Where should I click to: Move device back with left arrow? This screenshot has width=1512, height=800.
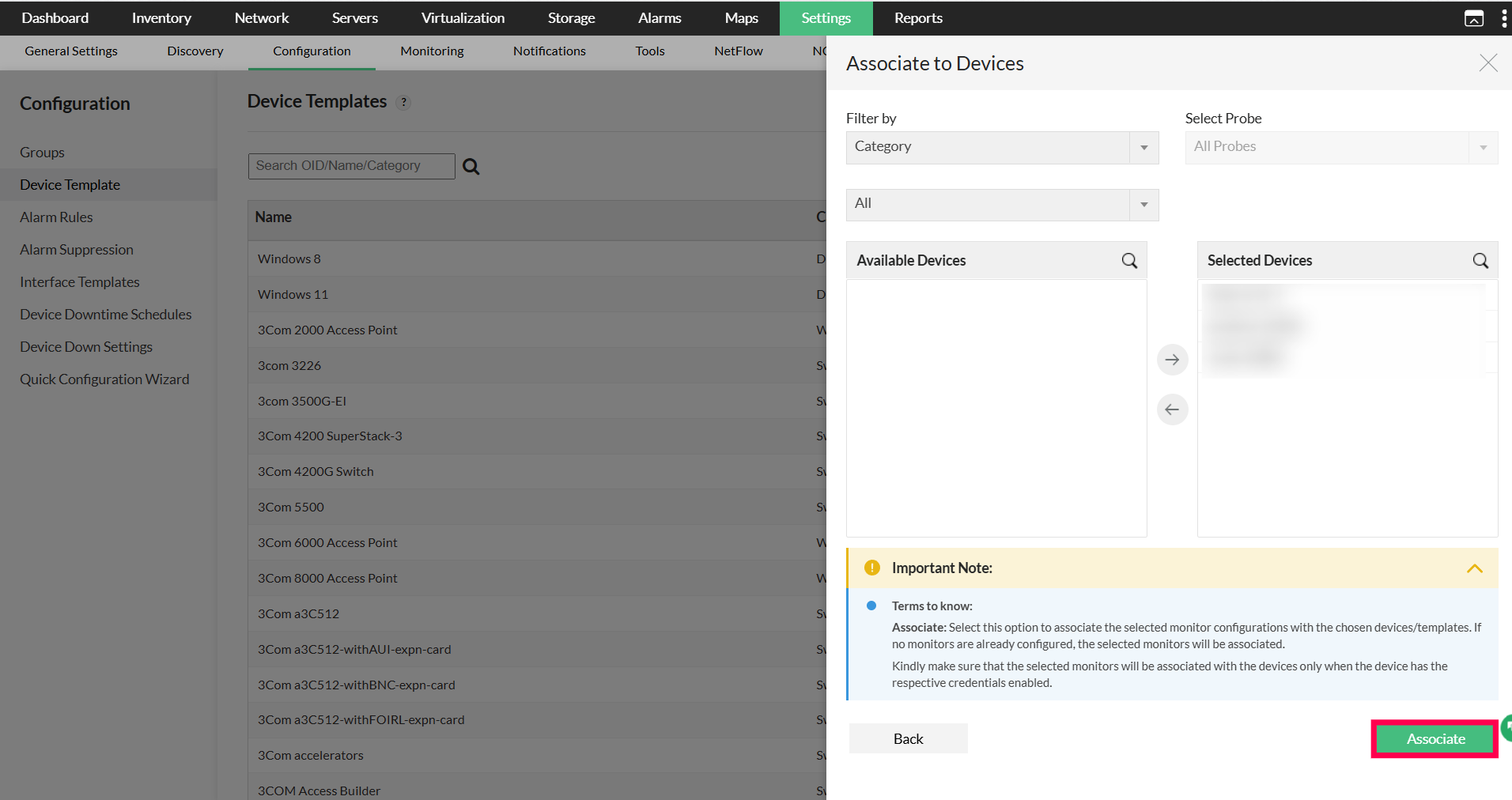(1172, 409)
